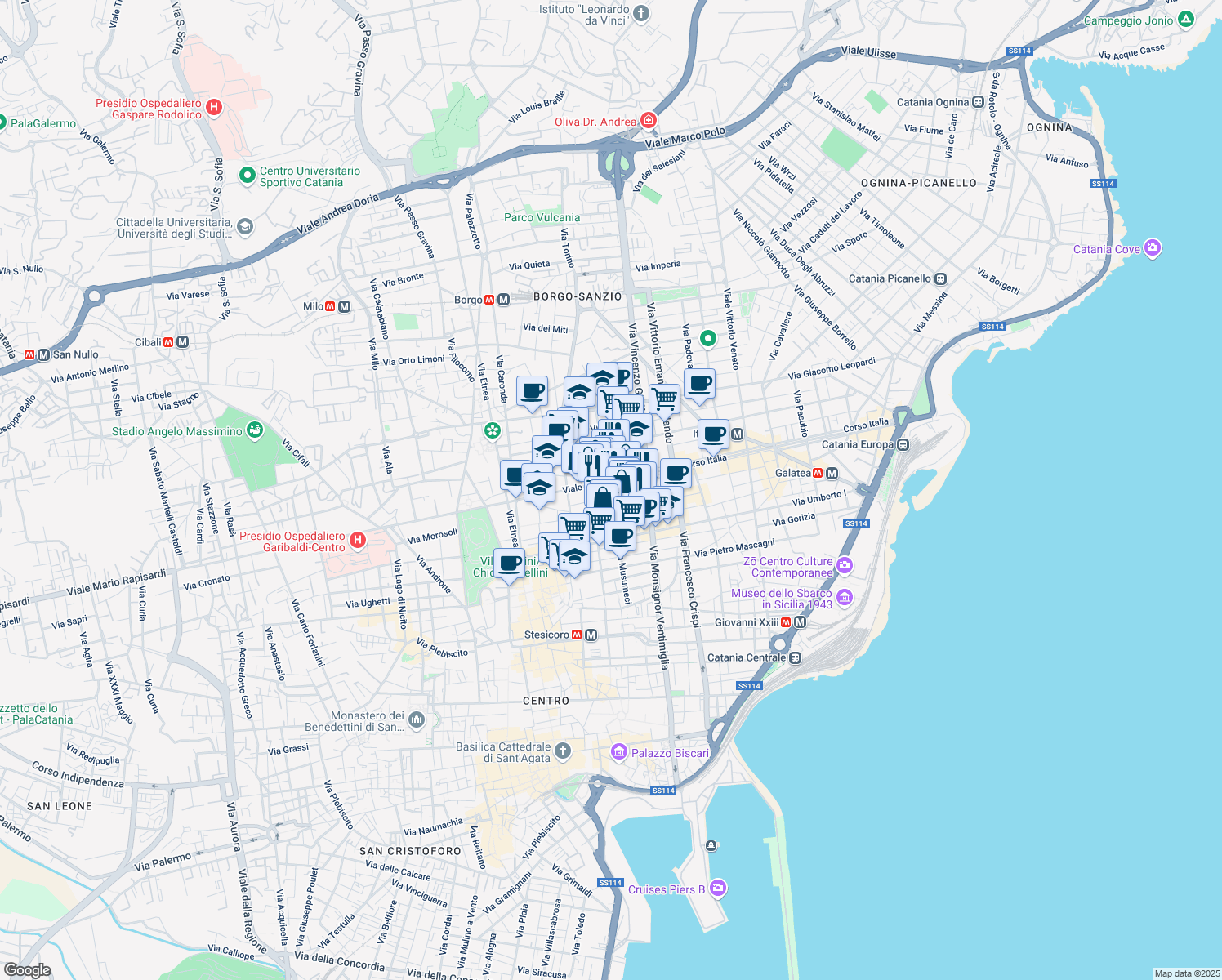Viewport: 1222px width, 980px height.
Task: Open the Monastero dei Benedettini museum icon
Action: (x=417, y=719)
